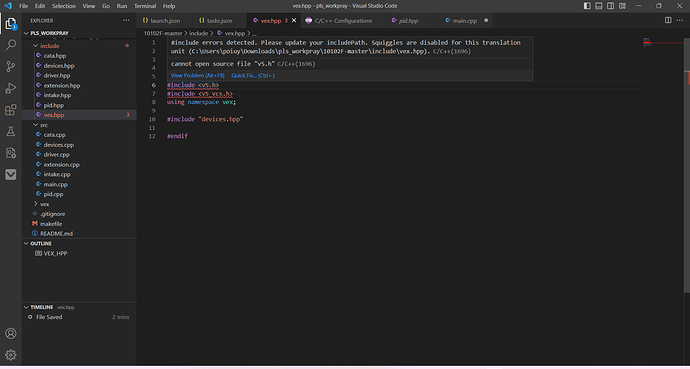This screenshot has height=369, width=690.
Task: Open the Help menu
Action: point(169,6)
